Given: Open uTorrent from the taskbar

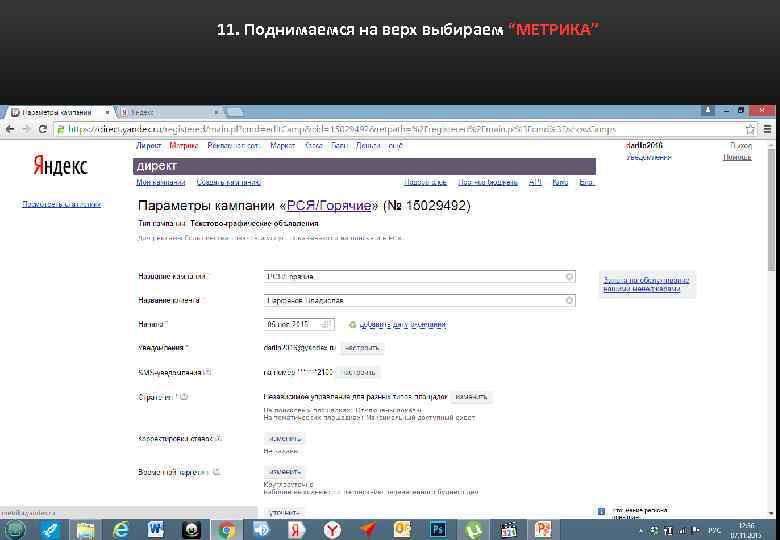Looking at the screenshot, I should pyautogui.click(x=473, y=530).
